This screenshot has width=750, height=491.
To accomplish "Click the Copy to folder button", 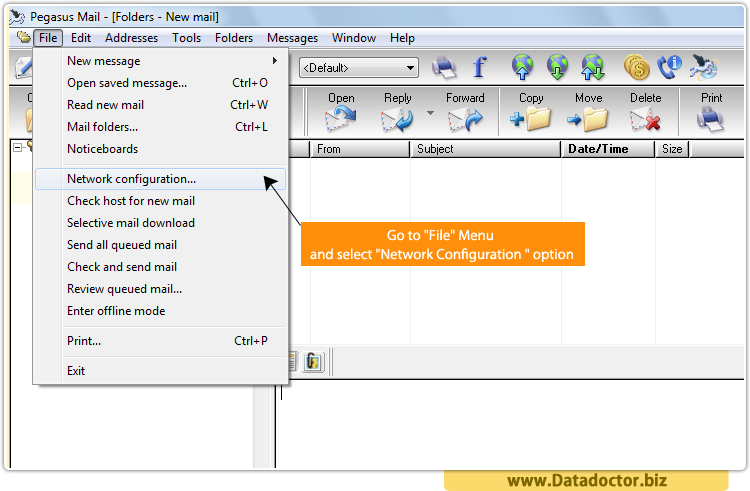I will click(531, 112).
